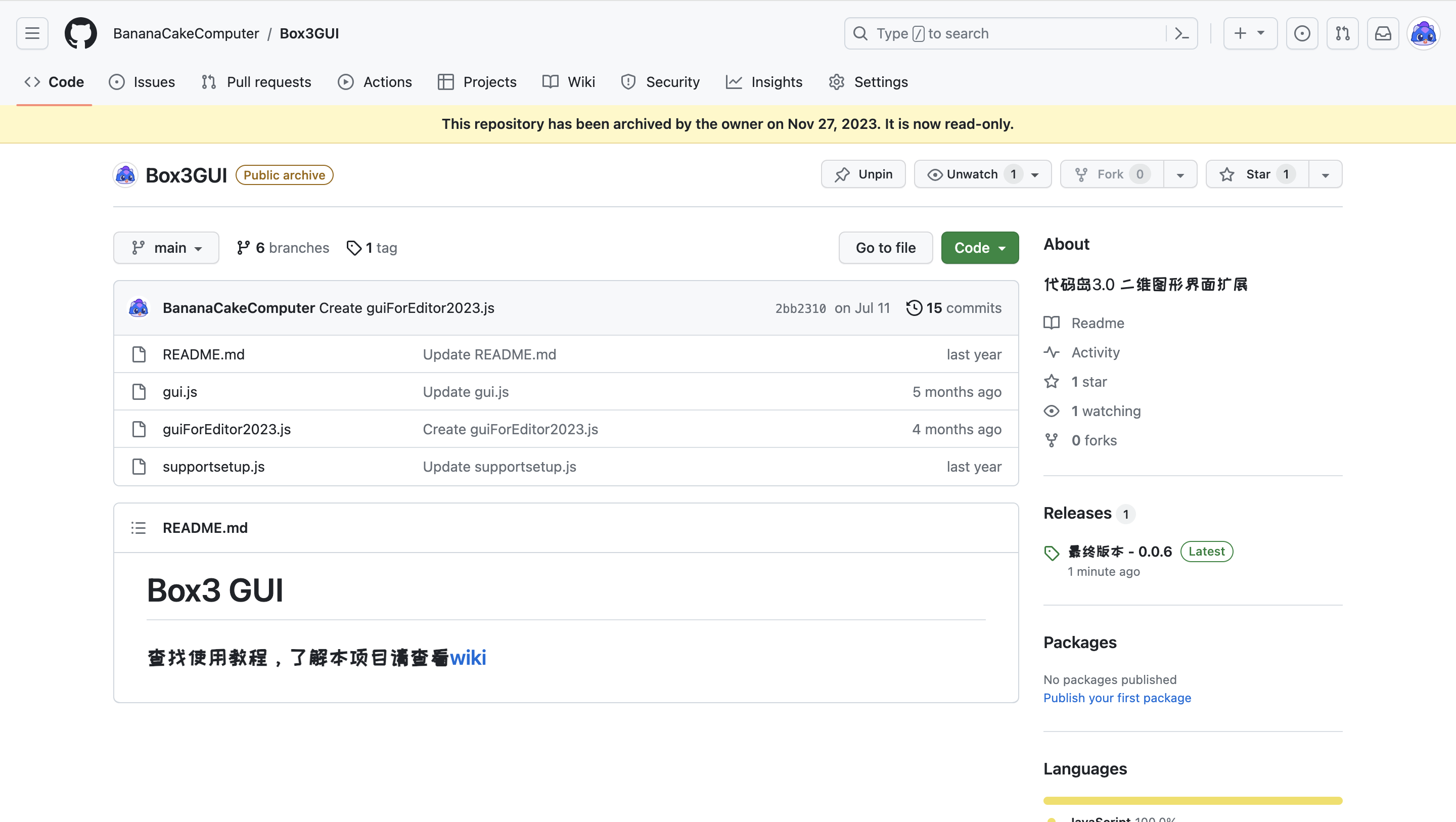Image resolution: width=1456 pixels, height=822 pixels.
Task: Open the Packages heading link
Action: (1079, 642)
